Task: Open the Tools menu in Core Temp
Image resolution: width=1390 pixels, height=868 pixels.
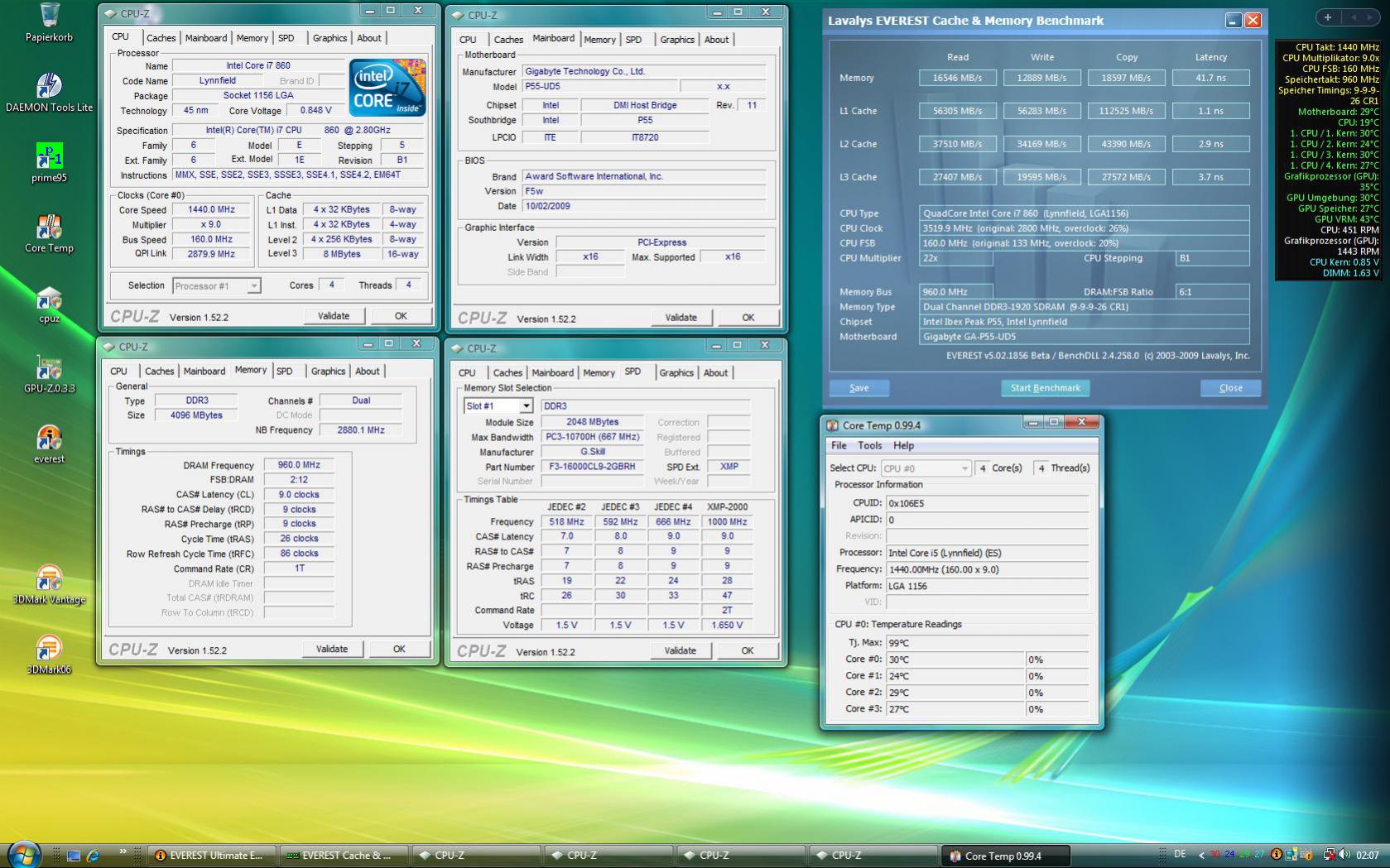Action: point(869,445)
